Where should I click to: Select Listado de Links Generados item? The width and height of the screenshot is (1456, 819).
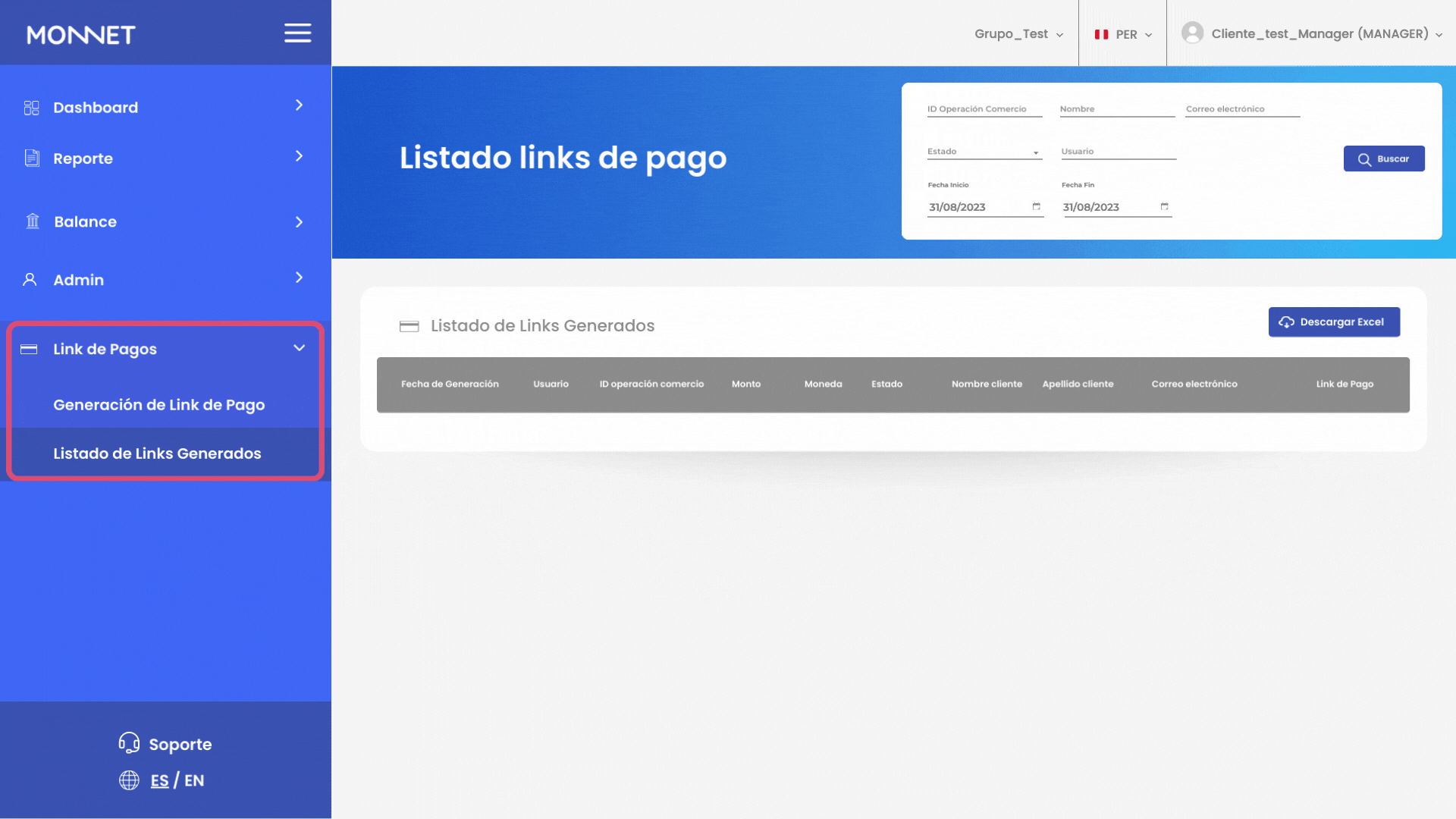(157, 453)
